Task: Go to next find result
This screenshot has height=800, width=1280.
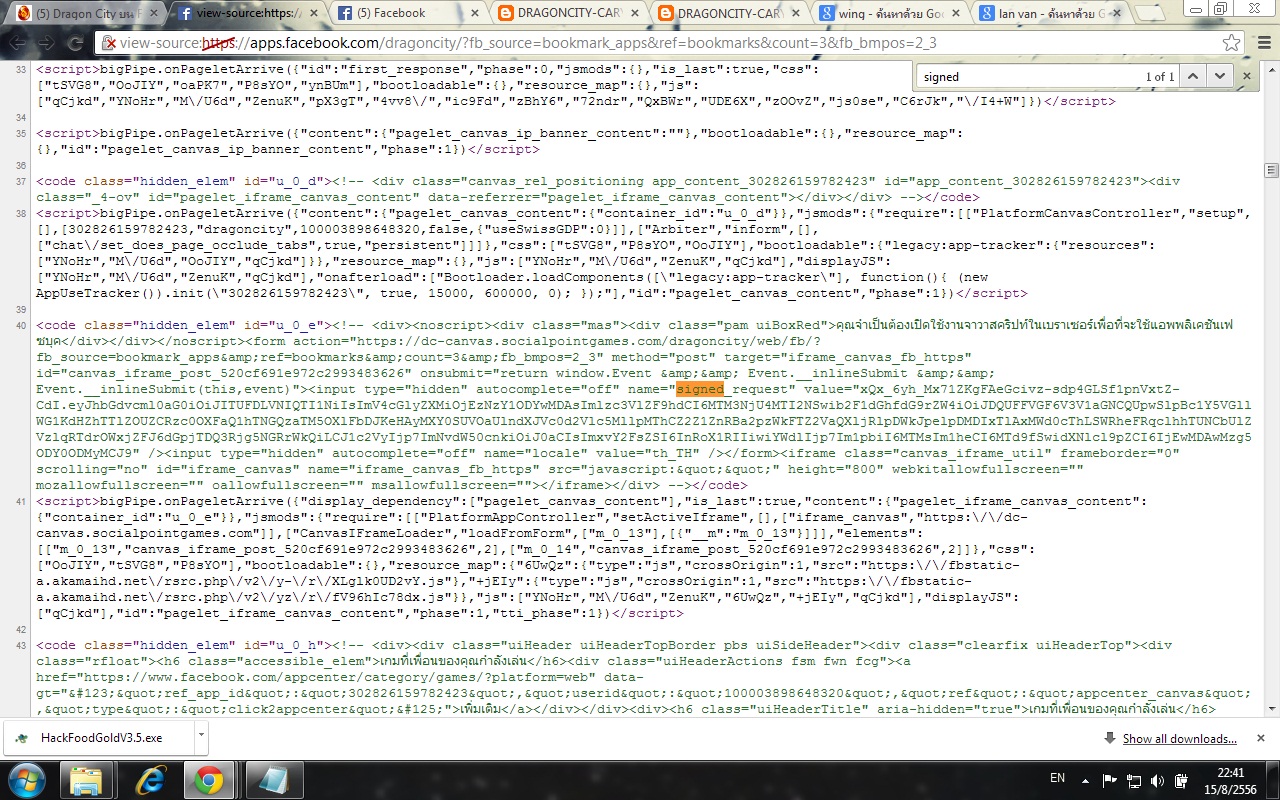Action: click(x=1218, y=76)
